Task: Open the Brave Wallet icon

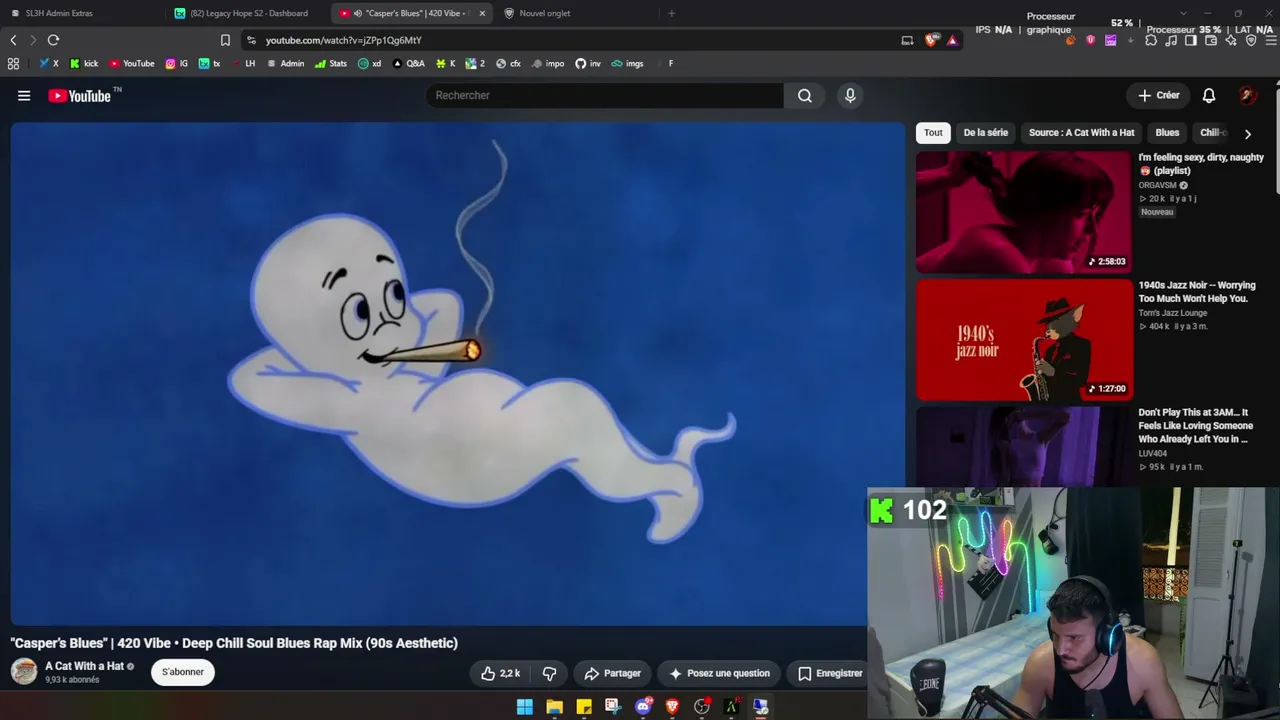Action: [x=1211, y=40]
